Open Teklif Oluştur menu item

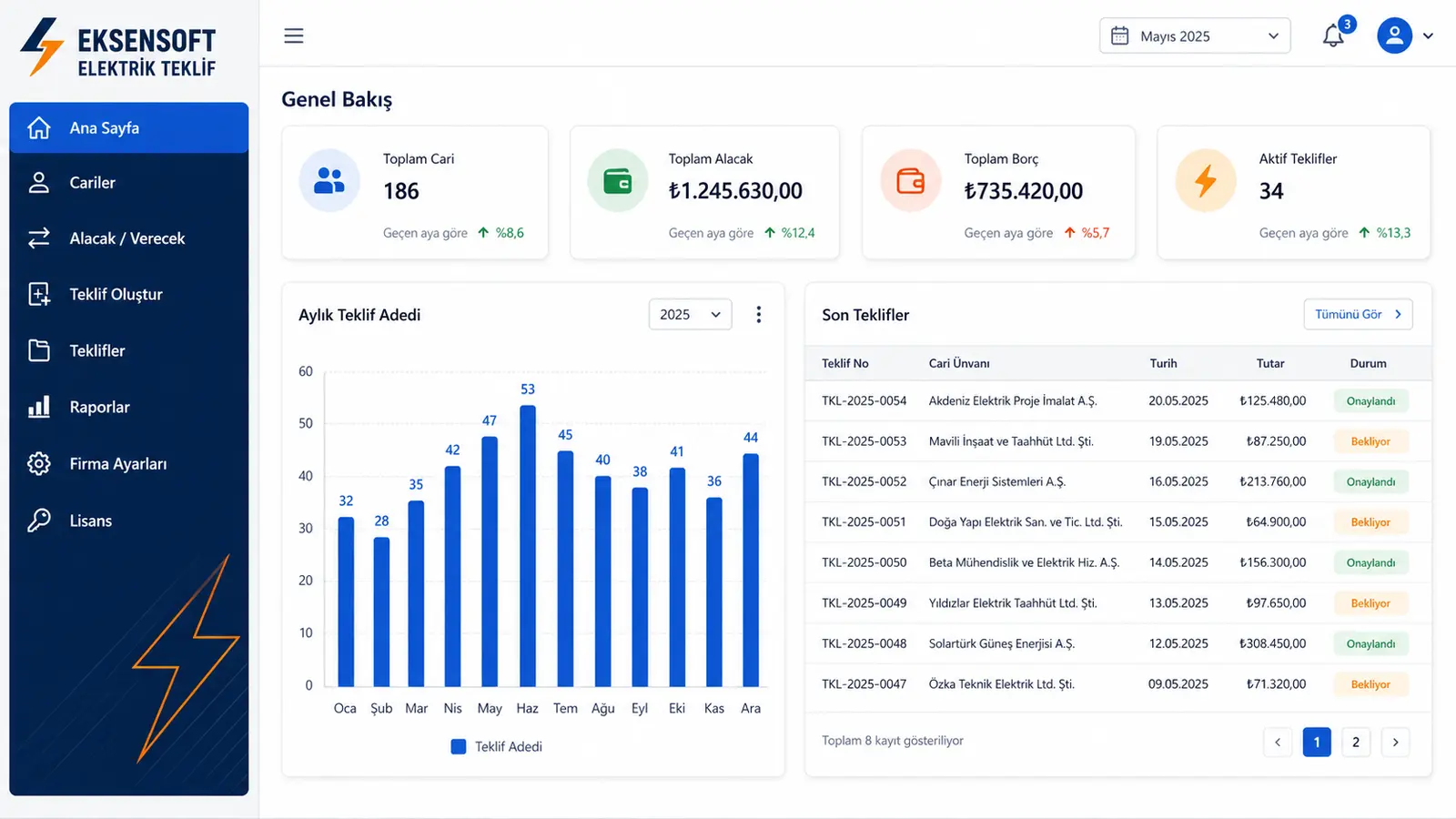tap(129, 294)
